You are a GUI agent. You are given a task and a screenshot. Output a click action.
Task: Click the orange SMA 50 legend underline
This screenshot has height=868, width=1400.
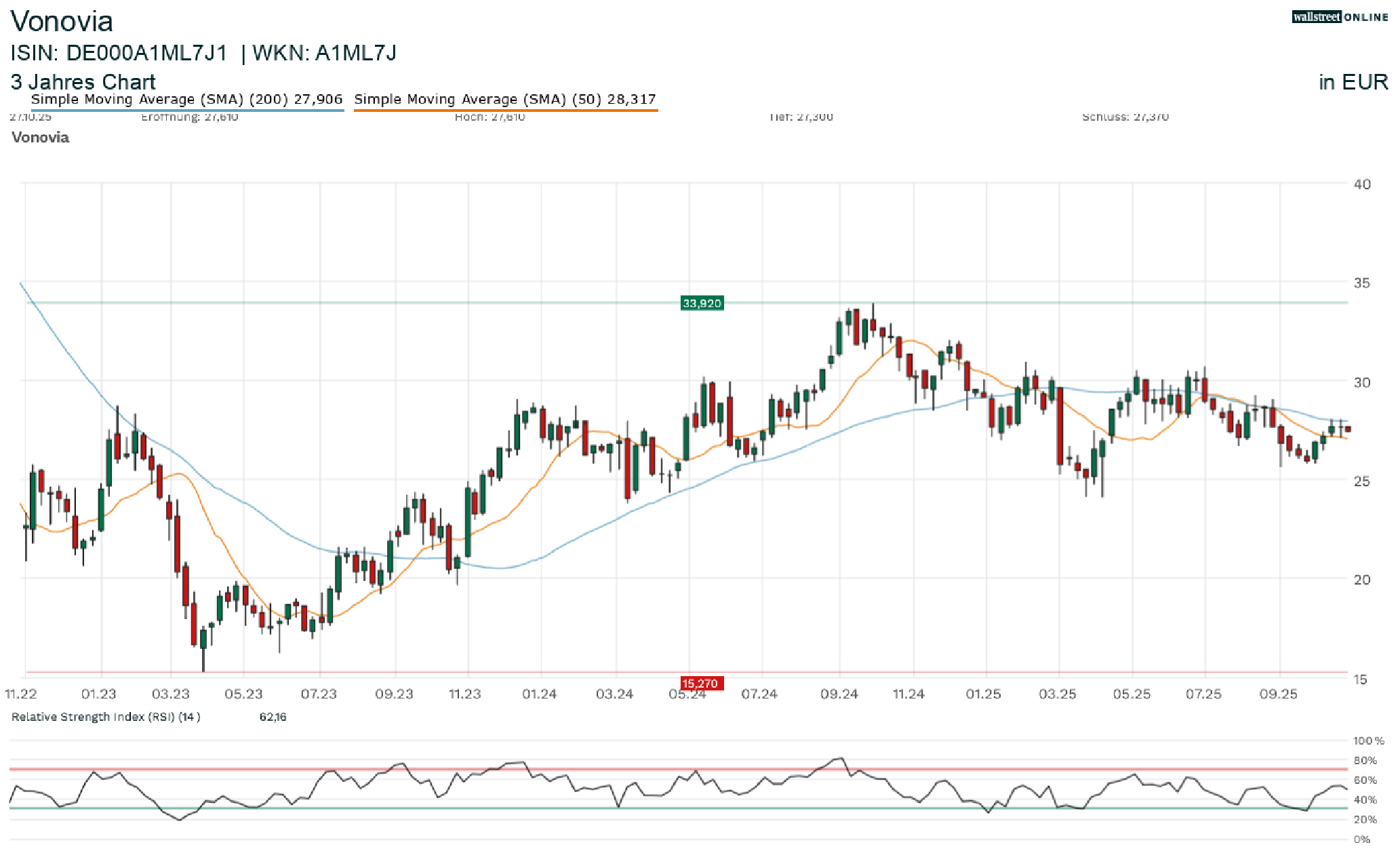(504, 110)
